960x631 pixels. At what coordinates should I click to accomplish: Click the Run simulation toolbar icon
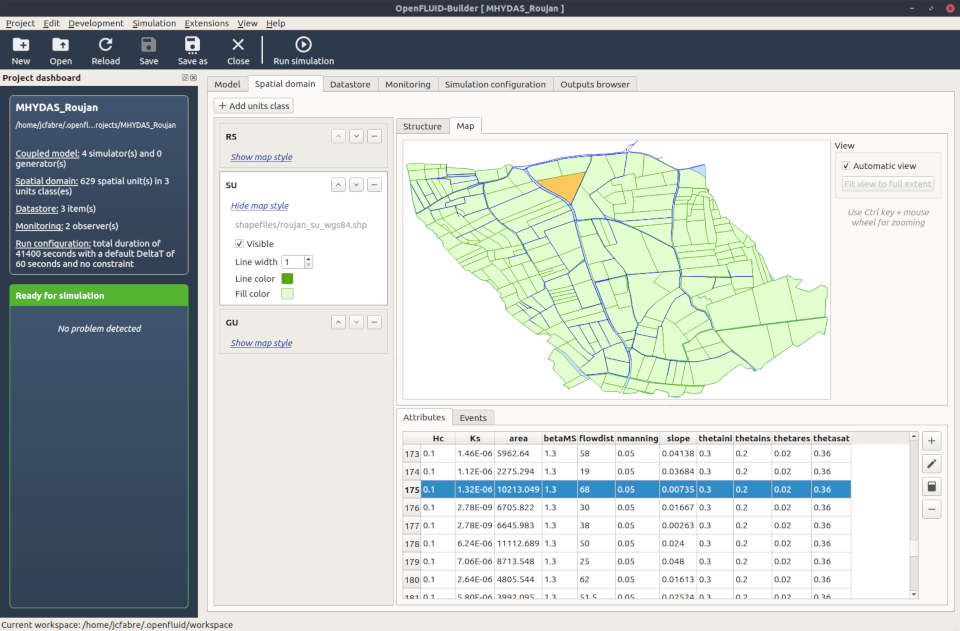click(x=303, y=45)
